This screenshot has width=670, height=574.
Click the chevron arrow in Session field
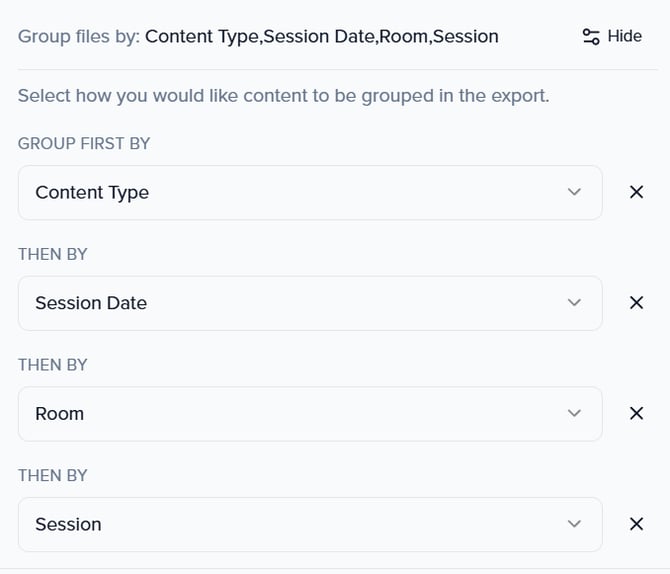pos(574,524)
